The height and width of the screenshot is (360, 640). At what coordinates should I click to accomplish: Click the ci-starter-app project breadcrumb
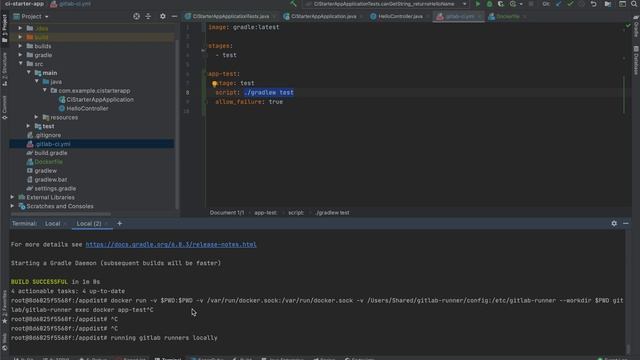pos(24,4)
